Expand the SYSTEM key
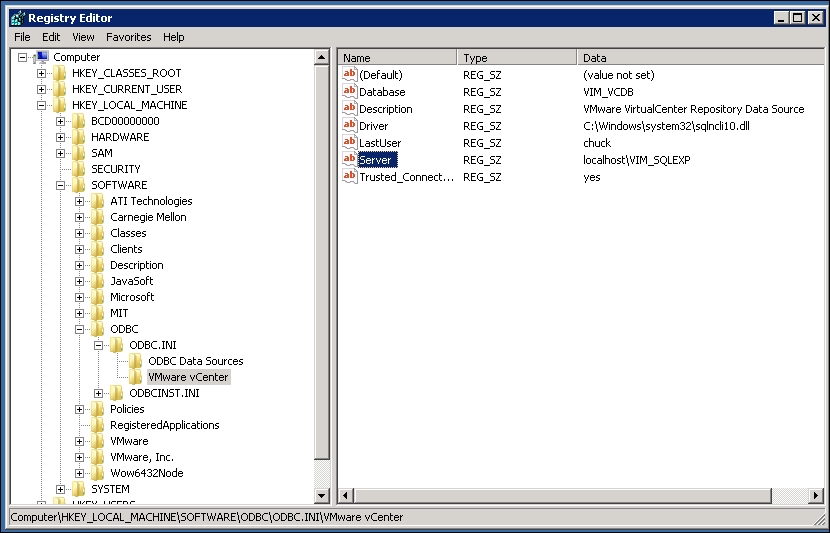 click(60, 489)
